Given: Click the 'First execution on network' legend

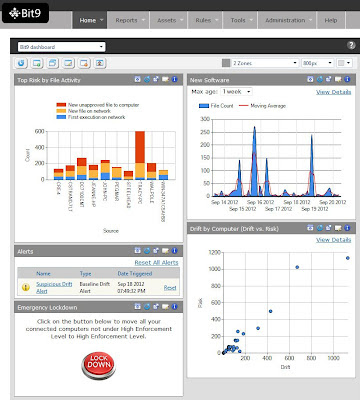Looking at the screenshot, I should 91,117.
